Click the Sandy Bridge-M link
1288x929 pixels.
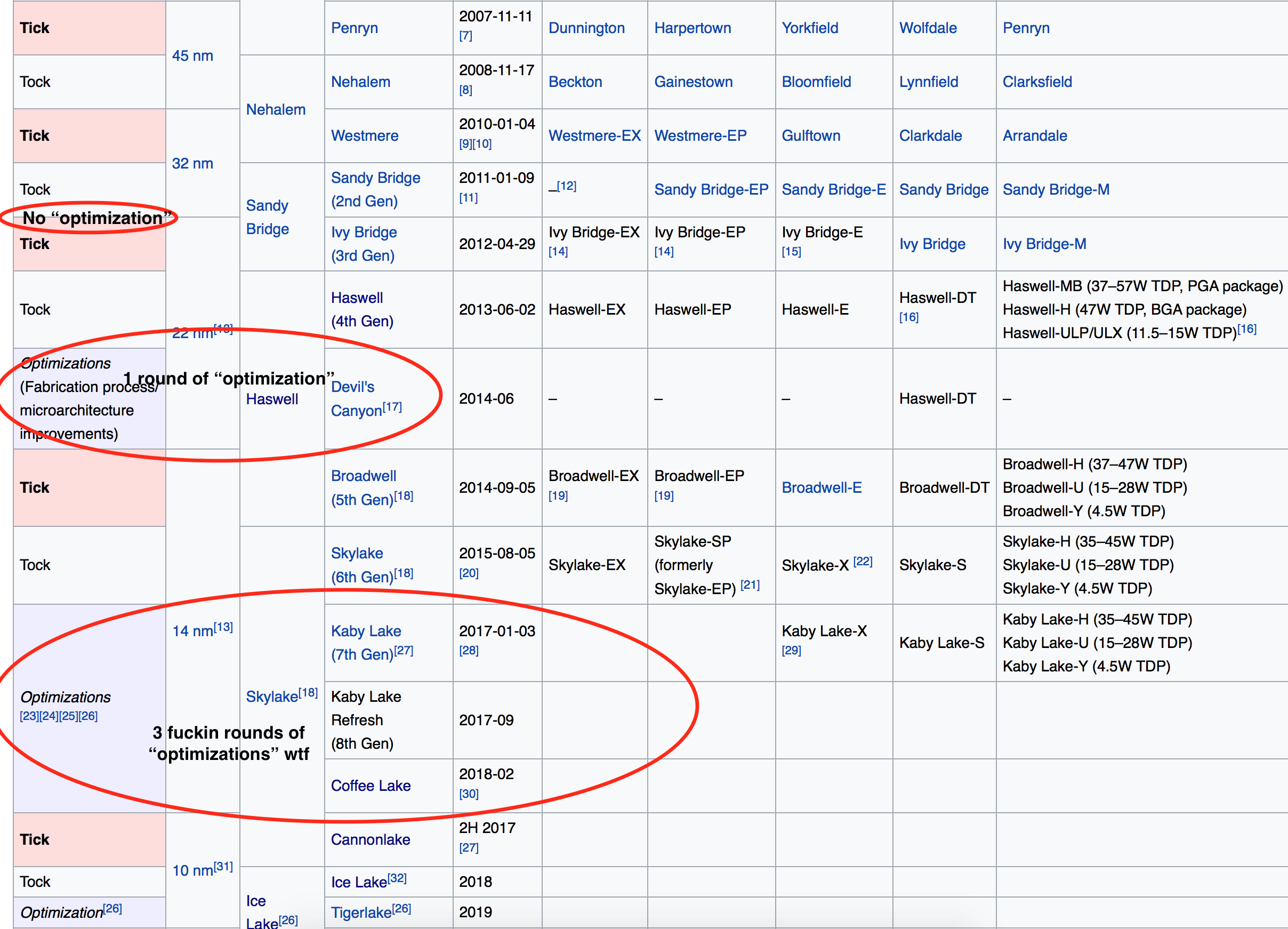click(1056, 190)
